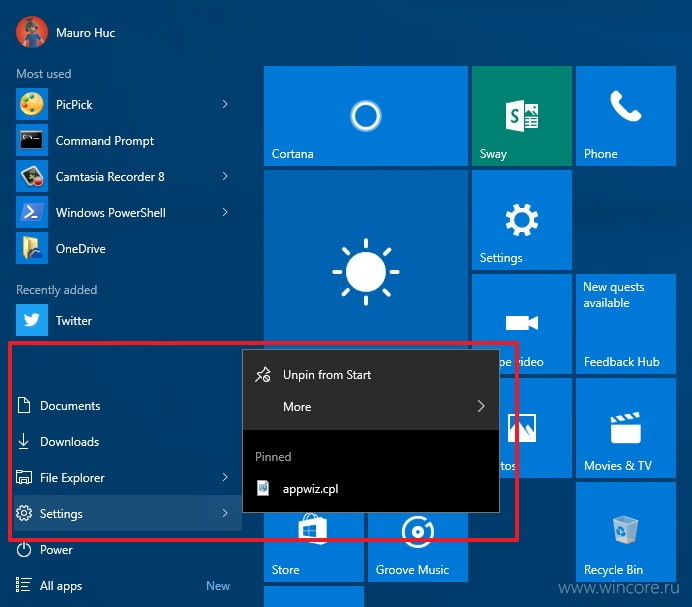692x607 pixels.
Task: Launch the Command Prompt icon
Action: click(x=32, y=140)
